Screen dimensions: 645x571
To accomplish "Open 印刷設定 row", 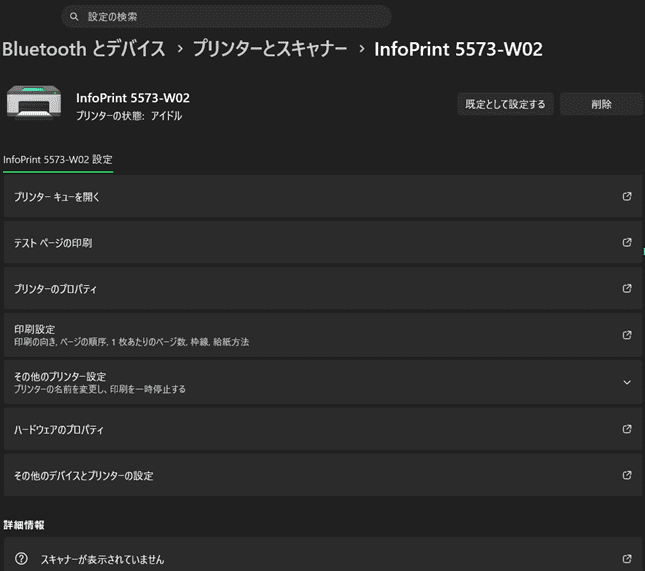I will (323, 335).
